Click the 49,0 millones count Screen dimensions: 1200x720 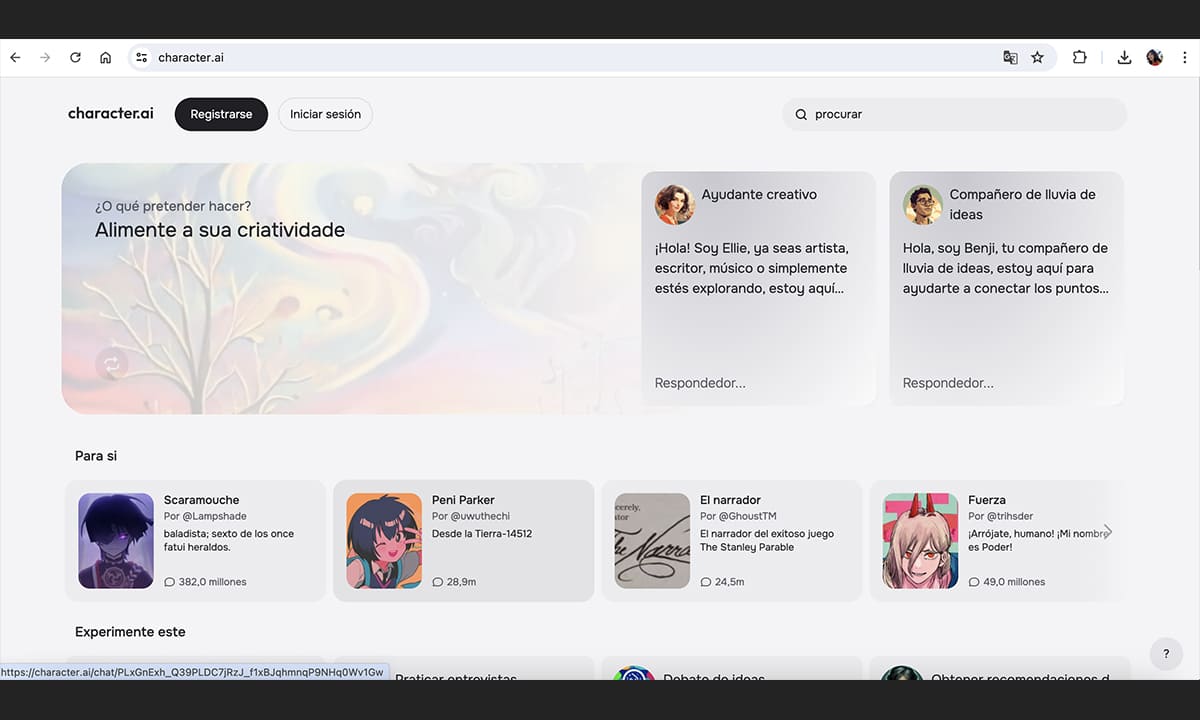coord(1014,582)
